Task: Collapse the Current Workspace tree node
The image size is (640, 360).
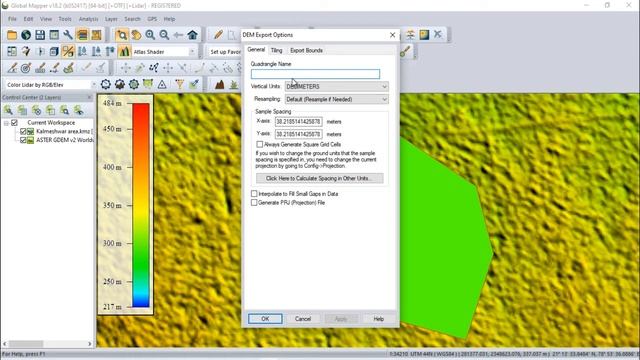Action: pyautogui.click(x=6, y=123)
